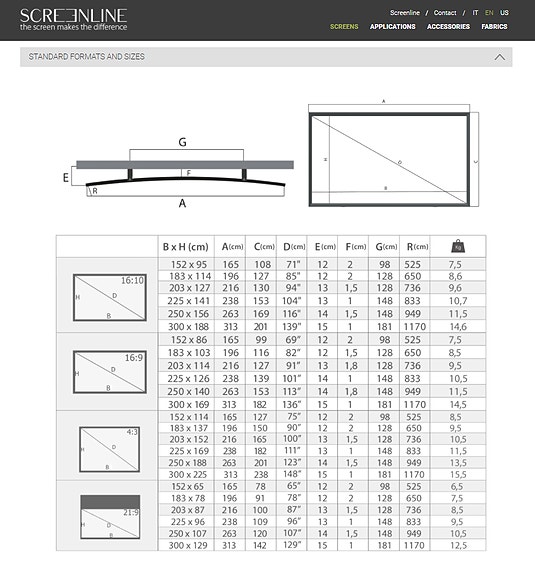
Task: Click the front-view screen frame diagram
Action: pyautogui.click(x=393, y=154)
